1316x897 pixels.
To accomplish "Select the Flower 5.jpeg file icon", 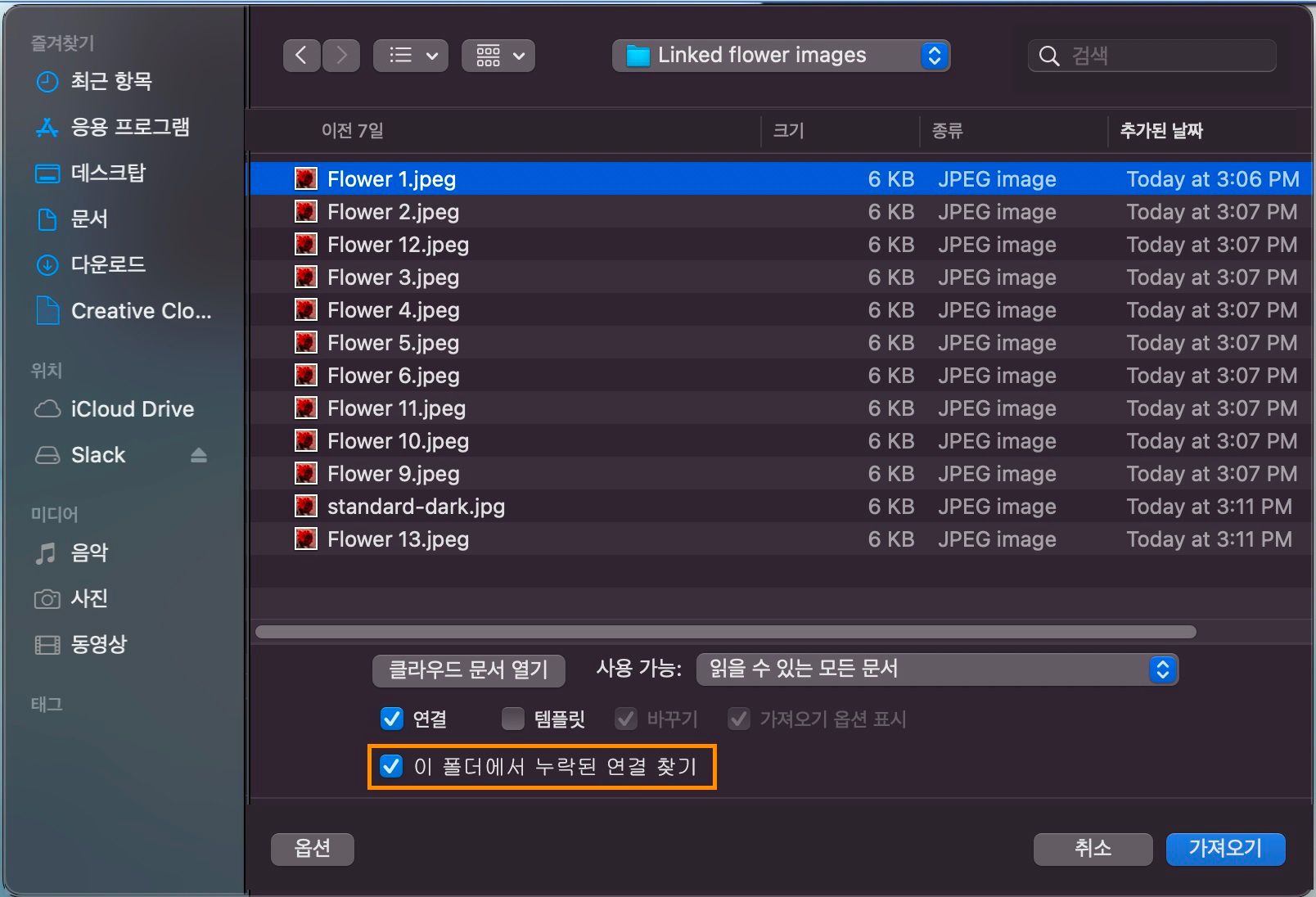I will 306,343.
